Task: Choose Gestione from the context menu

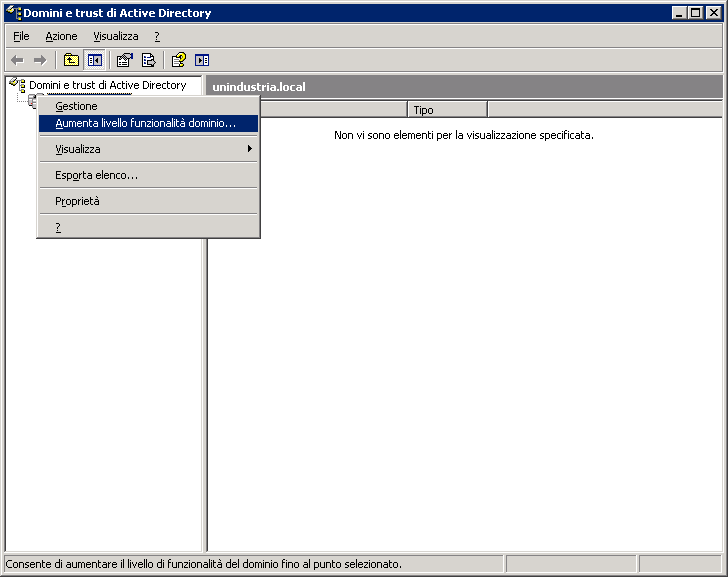Action: click(x=148, y=106)
